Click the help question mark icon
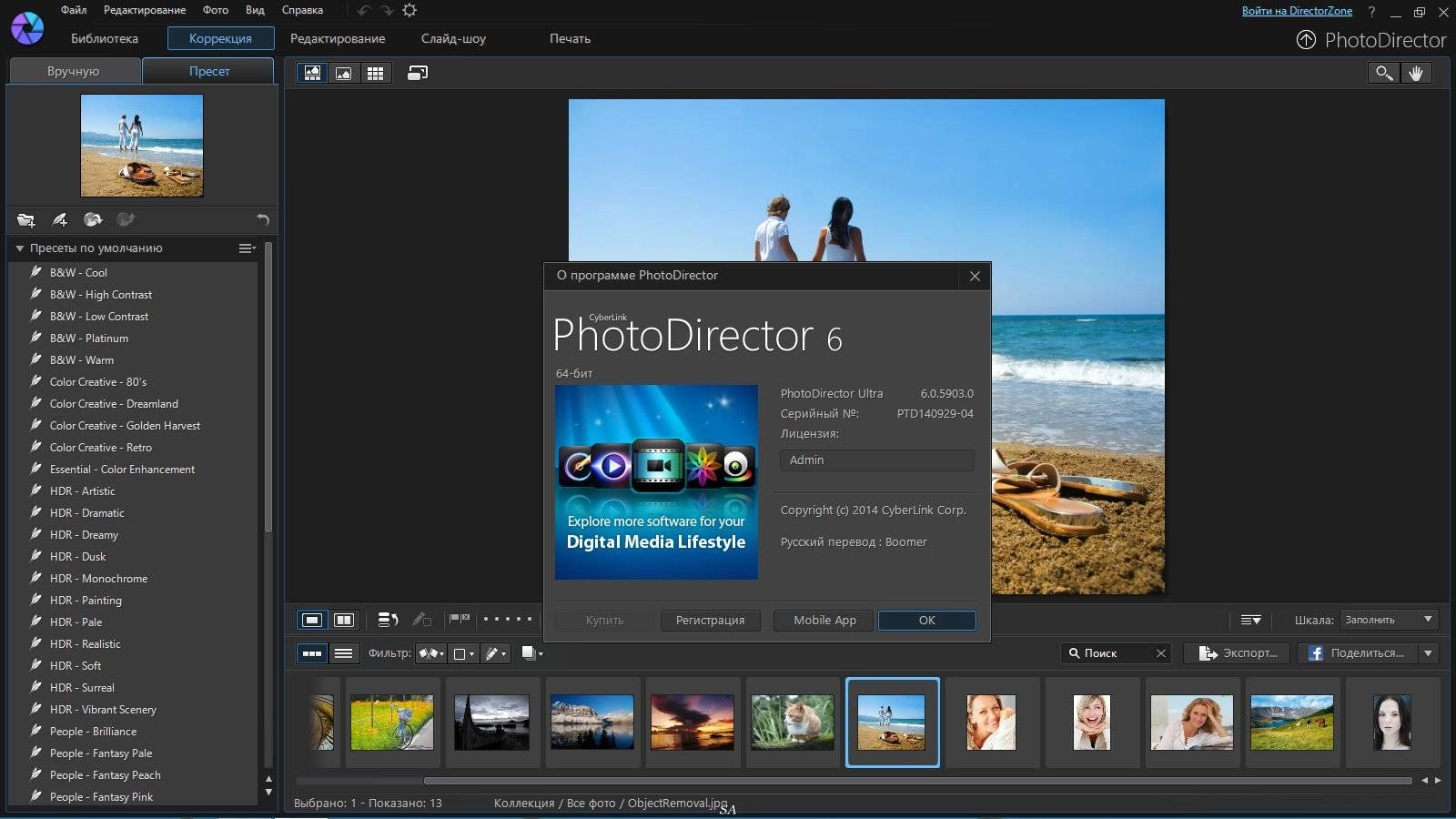This screenshot has width=1456, height=819. click(1371, 12)
